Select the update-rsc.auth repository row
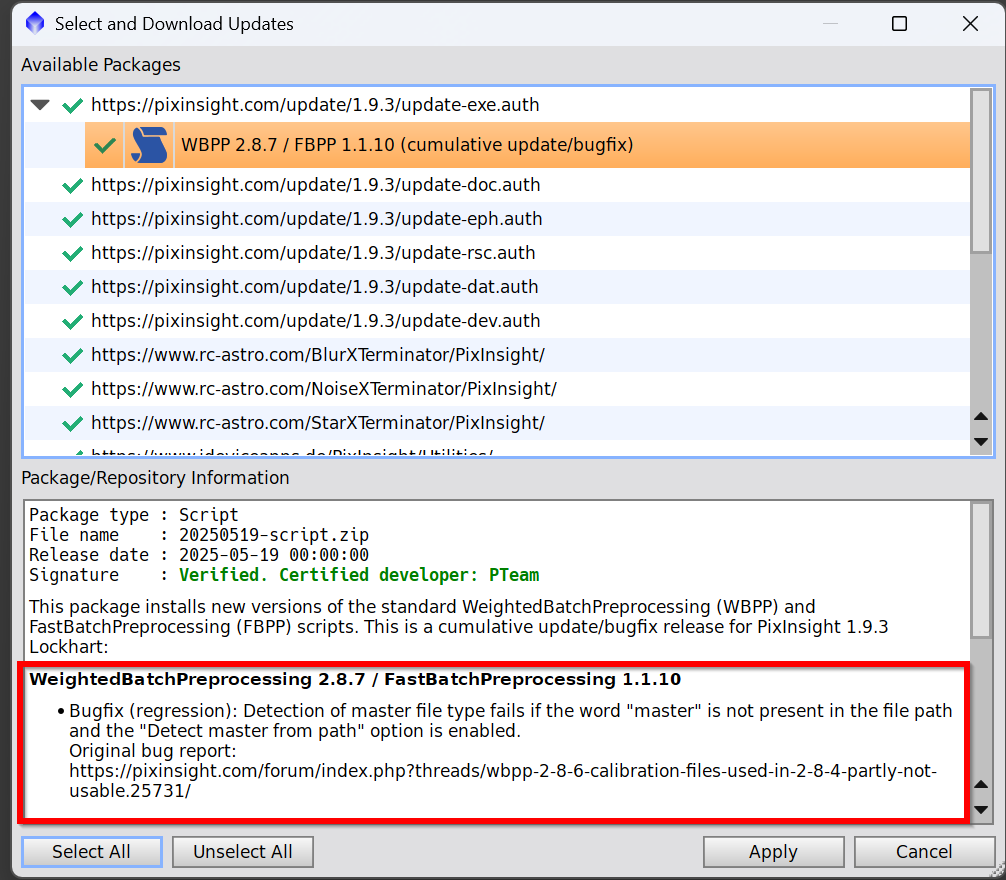The height and width of the screenshot is (880, 1006). [497, 253]
